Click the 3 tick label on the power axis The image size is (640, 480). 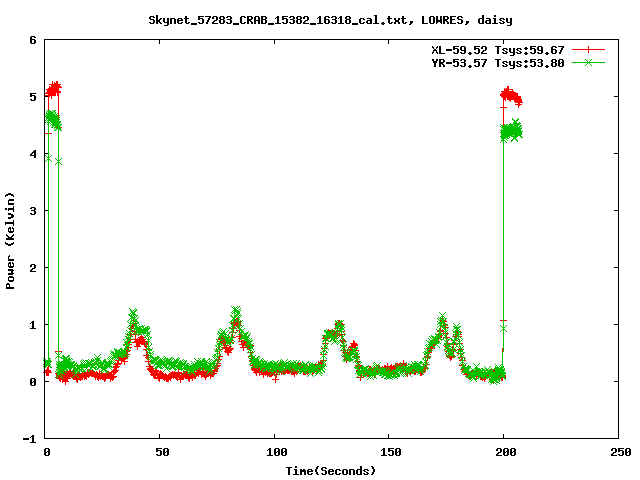(x=33, y=211)
